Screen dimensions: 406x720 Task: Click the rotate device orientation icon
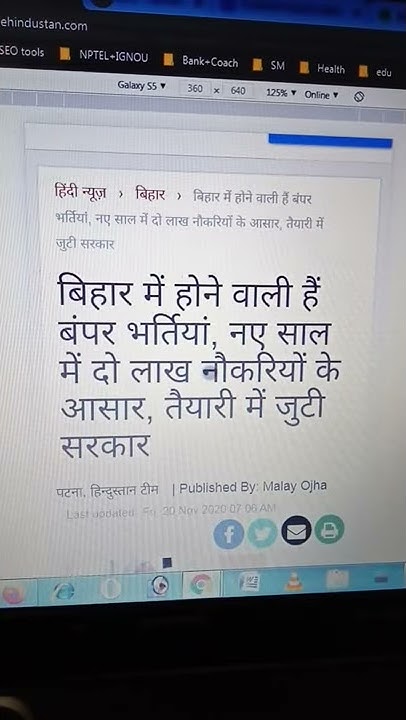[360, 97]
